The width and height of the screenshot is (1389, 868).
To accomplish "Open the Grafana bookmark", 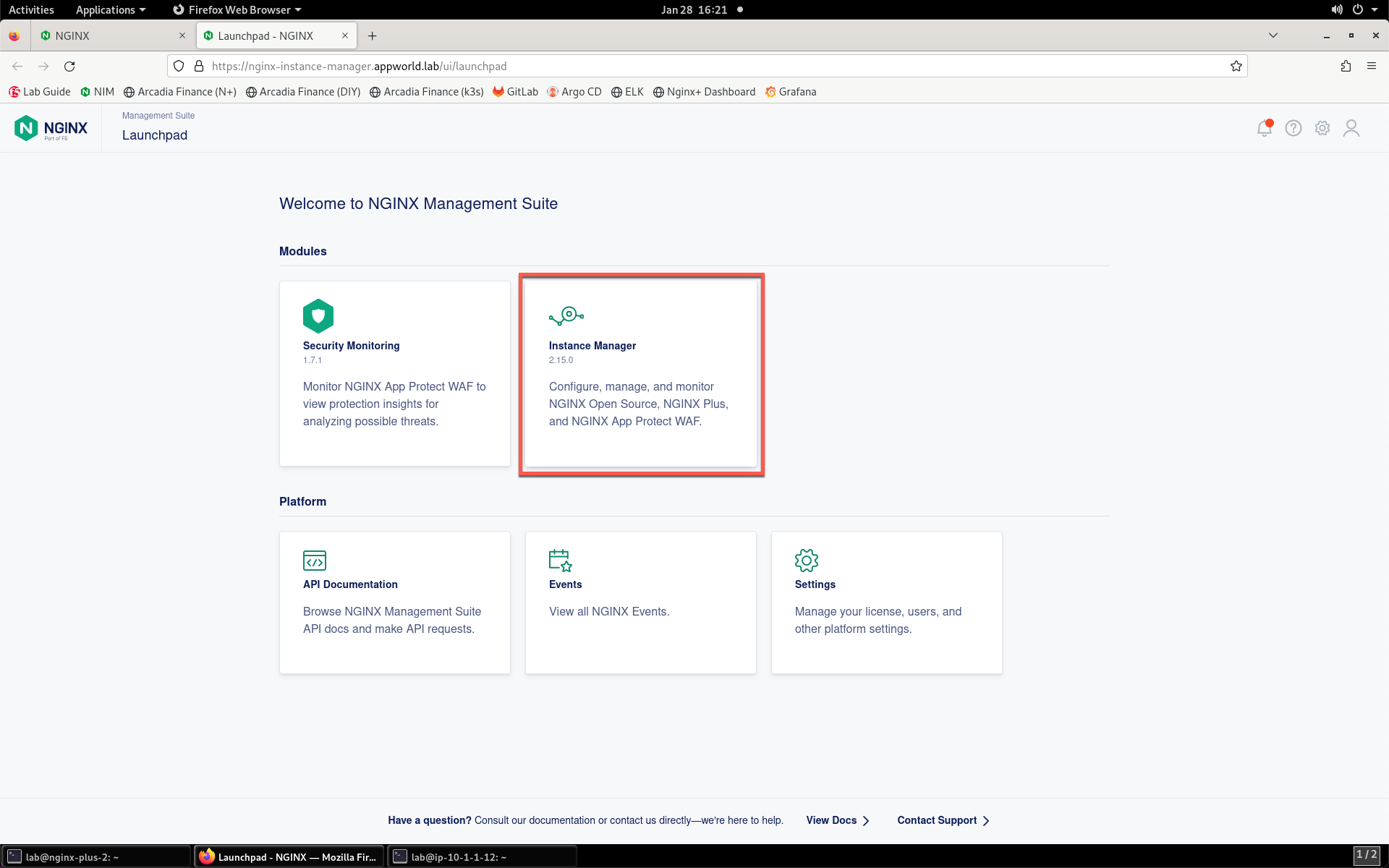I will pos(791,92).
